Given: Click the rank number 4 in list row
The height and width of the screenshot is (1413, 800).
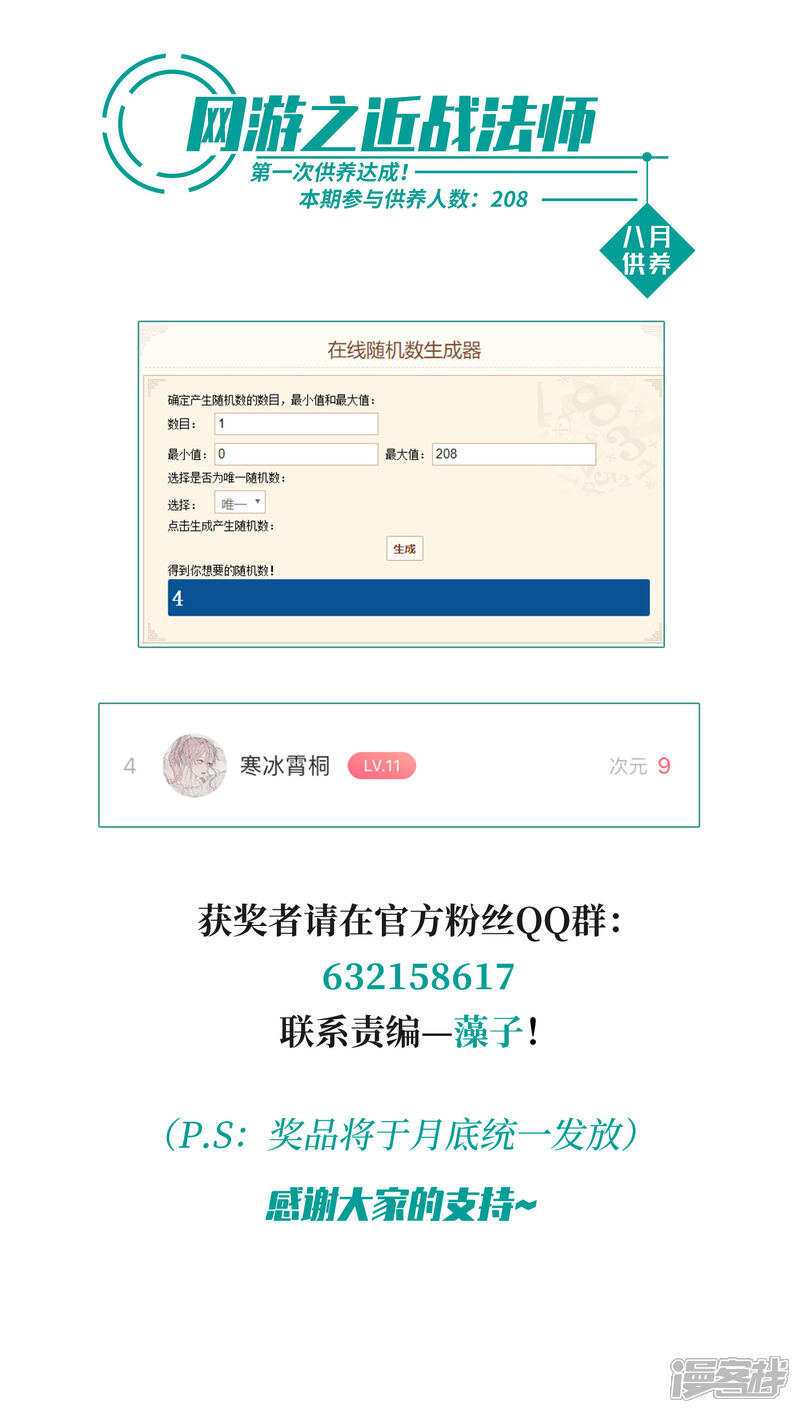Looking at the screenshot, I should pos(129,766).
